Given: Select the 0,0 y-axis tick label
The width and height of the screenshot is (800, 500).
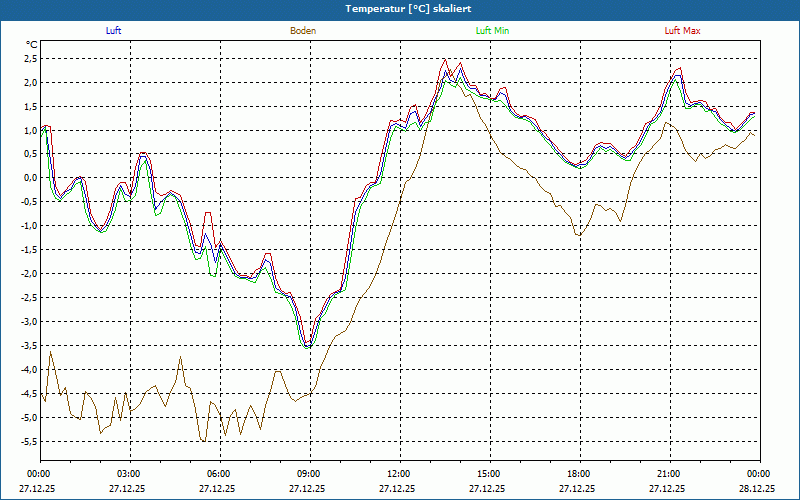Looking at the screenshot, I should click(30, 178).
